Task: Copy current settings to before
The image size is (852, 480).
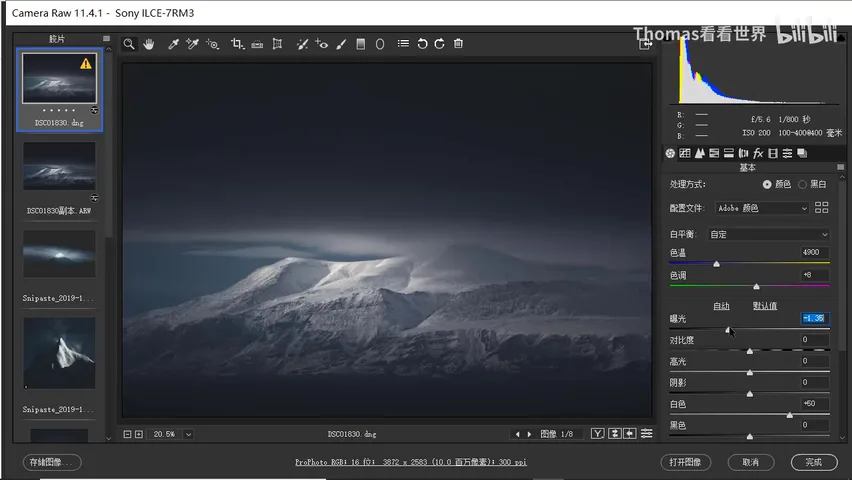Action: (x=630, y=433)
